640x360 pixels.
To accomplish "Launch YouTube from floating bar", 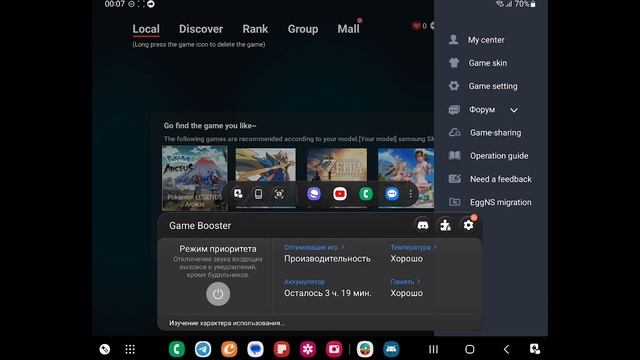I will click(340, 193).
